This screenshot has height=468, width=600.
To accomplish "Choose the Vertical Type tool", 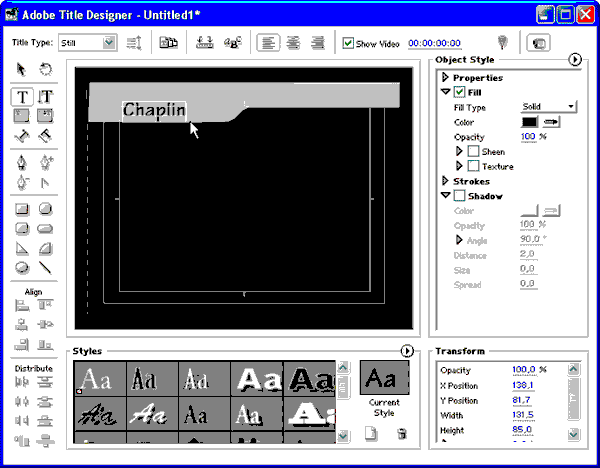I will coord(45,97).
